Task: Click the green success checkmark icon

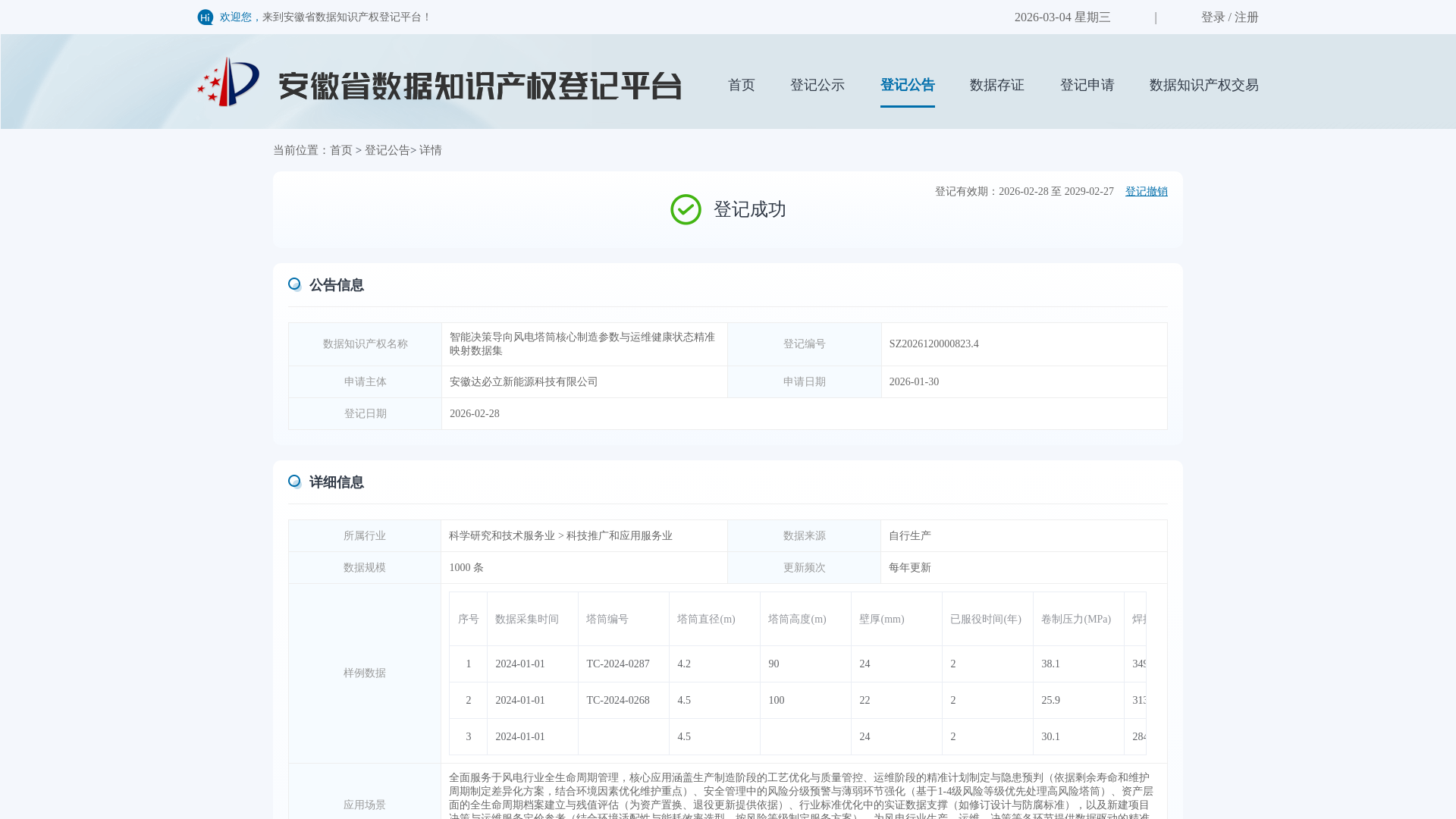Action: [x=686, y=209]
